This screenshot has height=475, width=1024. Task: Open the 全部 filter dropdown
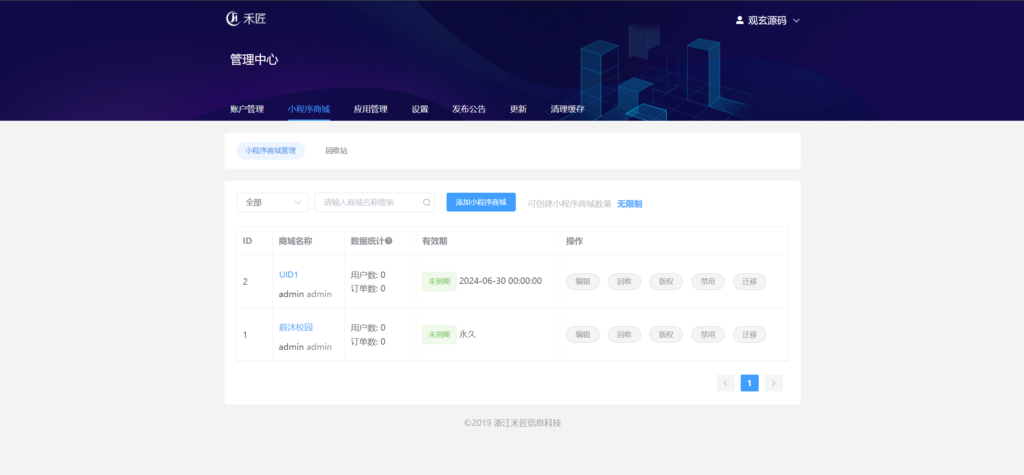[272, 202]
